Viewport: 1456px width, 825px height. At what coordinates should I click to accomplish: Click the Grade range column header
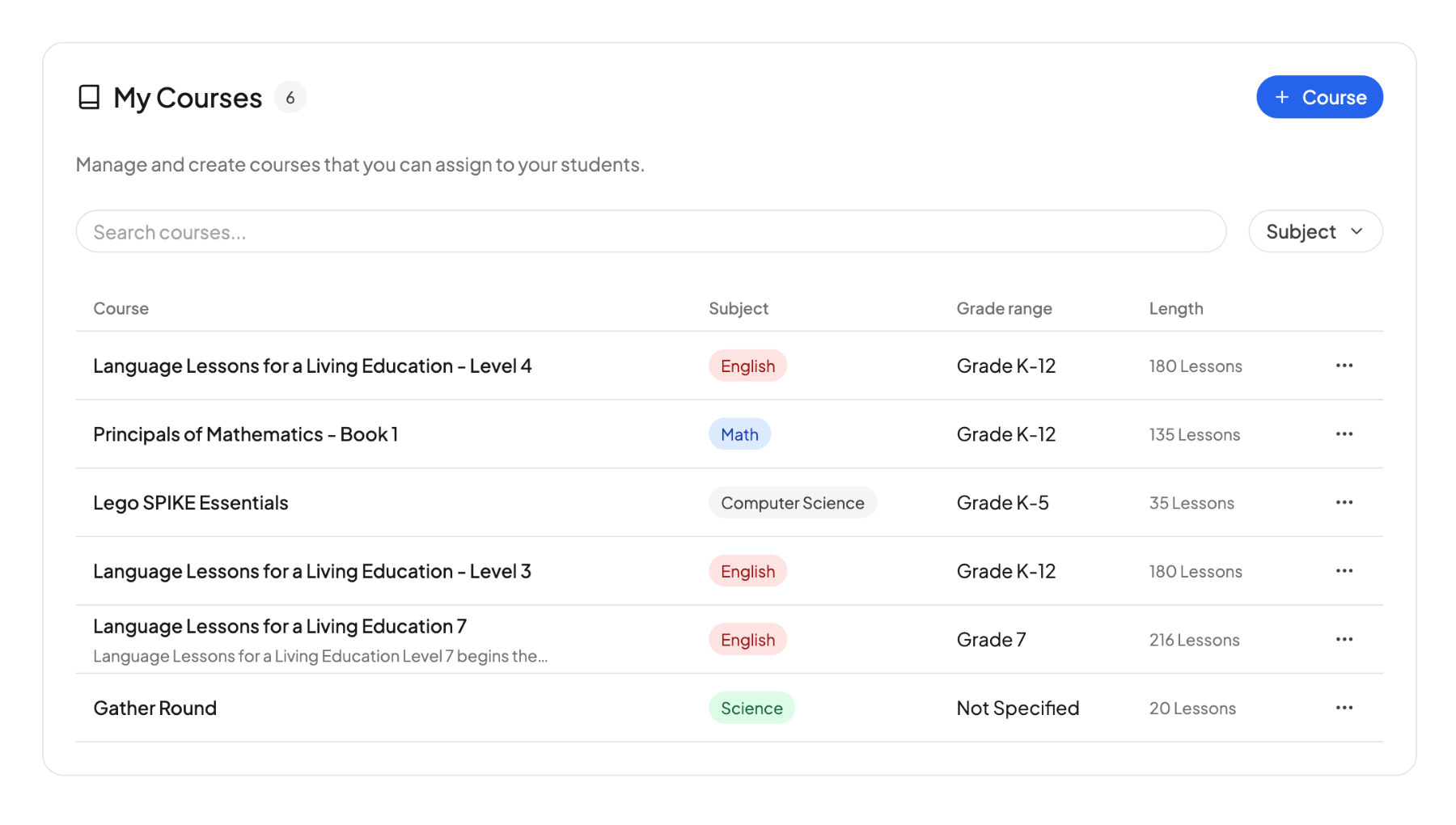pyautogui.click(x=1004, y=308)
